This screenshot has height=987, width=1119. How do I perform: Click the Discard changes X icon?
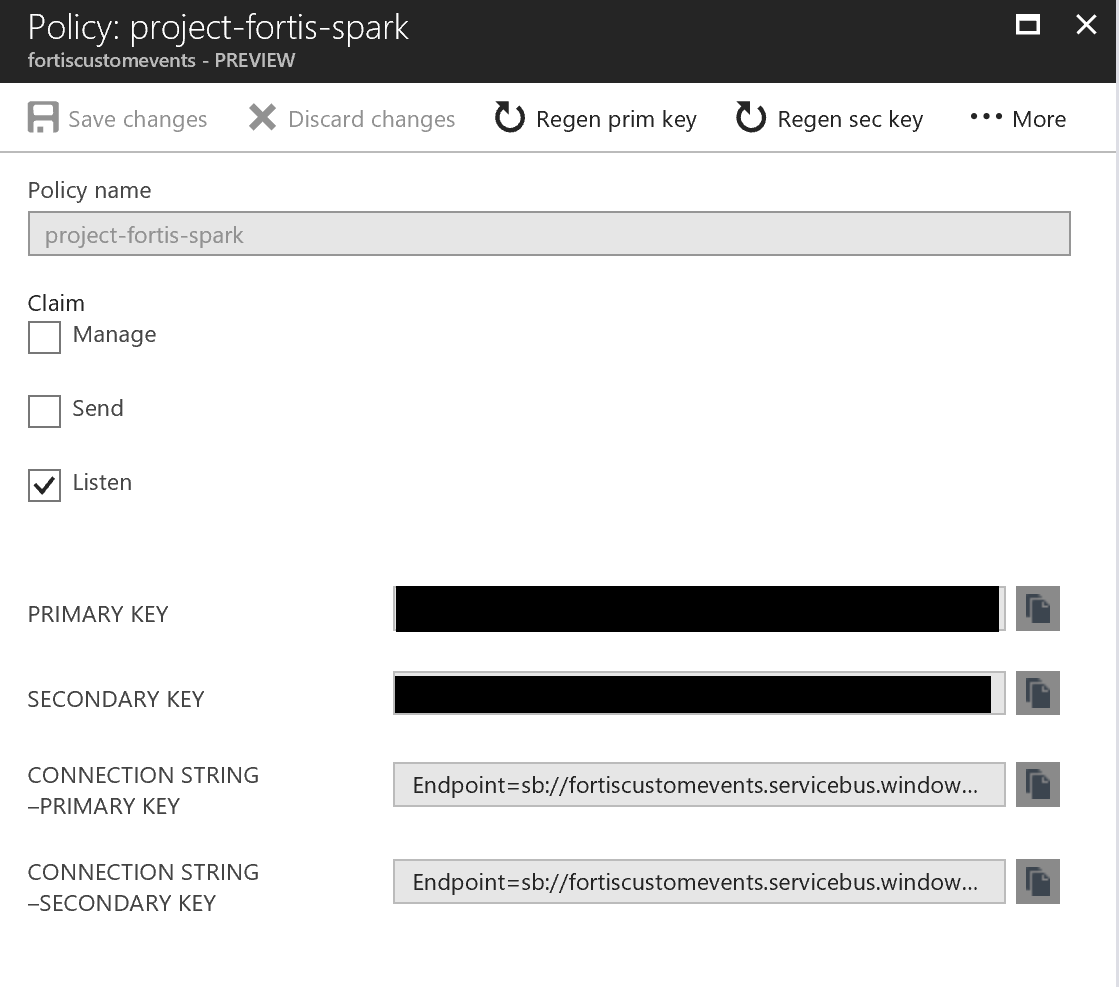point(262,118)
